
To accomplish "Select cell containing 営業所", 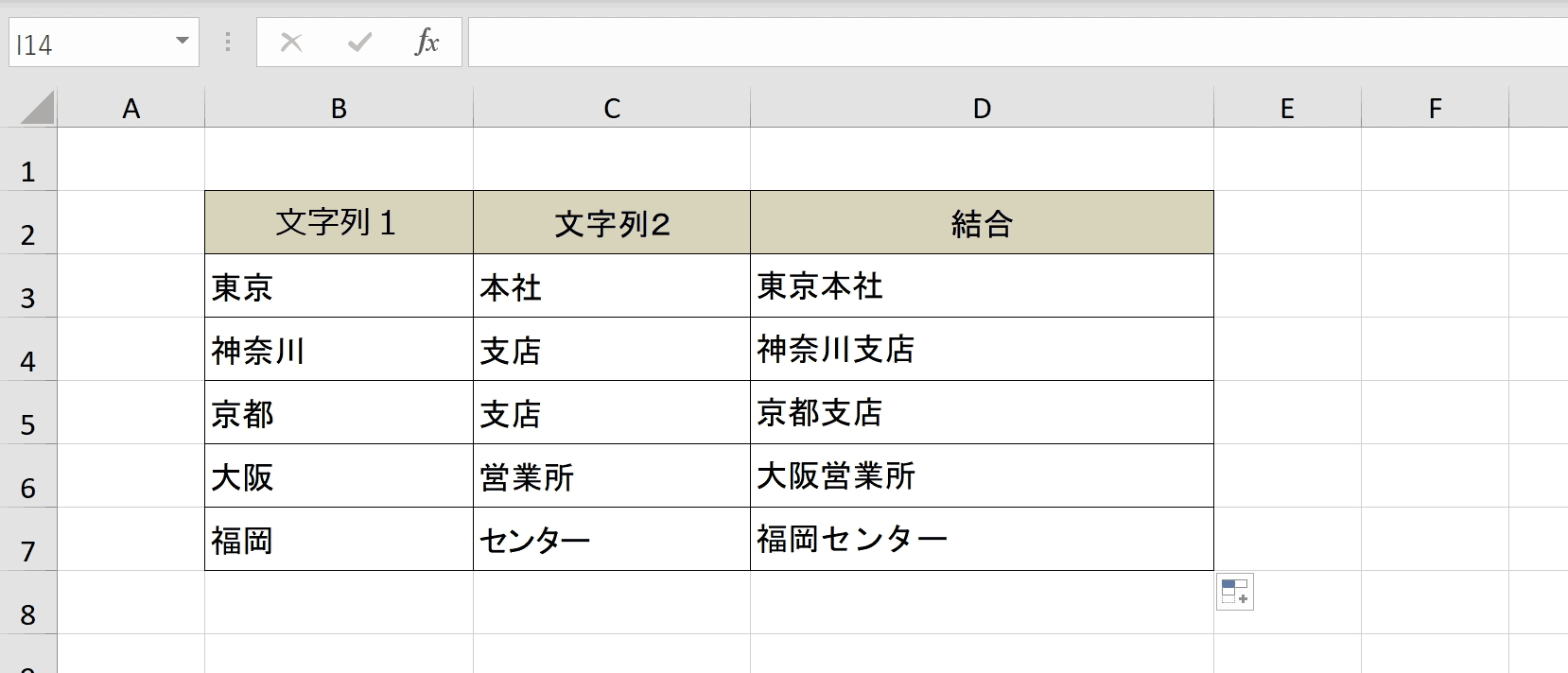I will pos(612,476).
